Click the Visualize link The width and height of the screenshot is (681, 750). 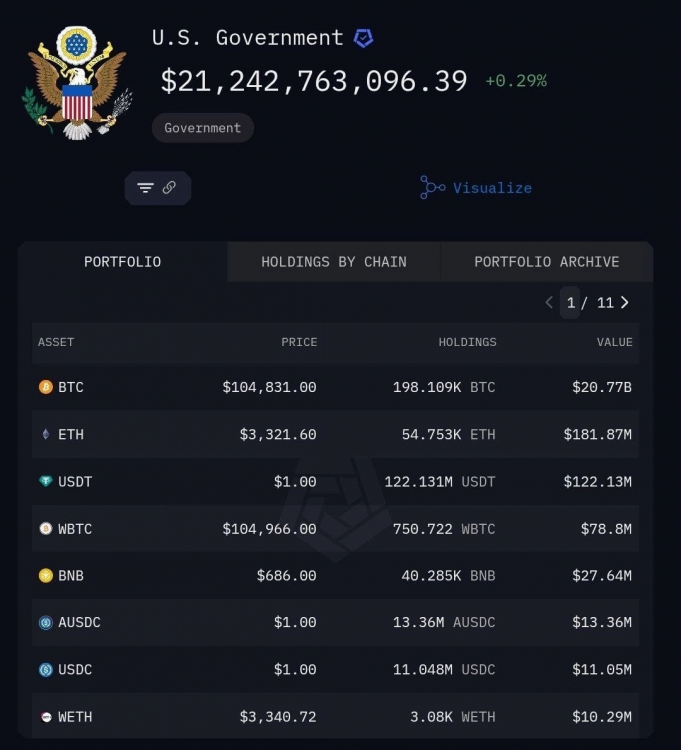point(476,187)
